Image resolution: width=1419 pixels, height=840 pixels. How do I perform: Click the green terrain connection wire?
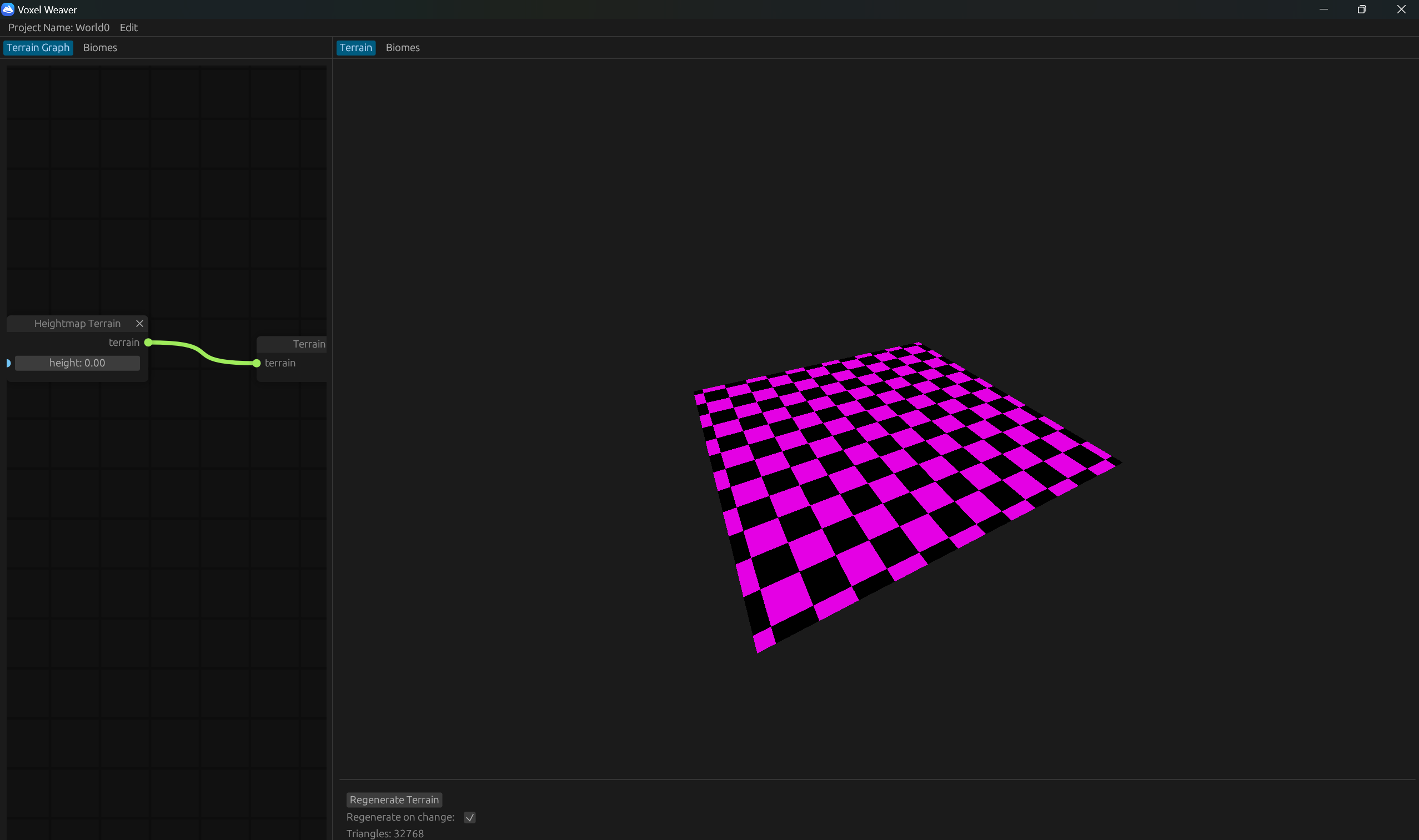point(202,353)
